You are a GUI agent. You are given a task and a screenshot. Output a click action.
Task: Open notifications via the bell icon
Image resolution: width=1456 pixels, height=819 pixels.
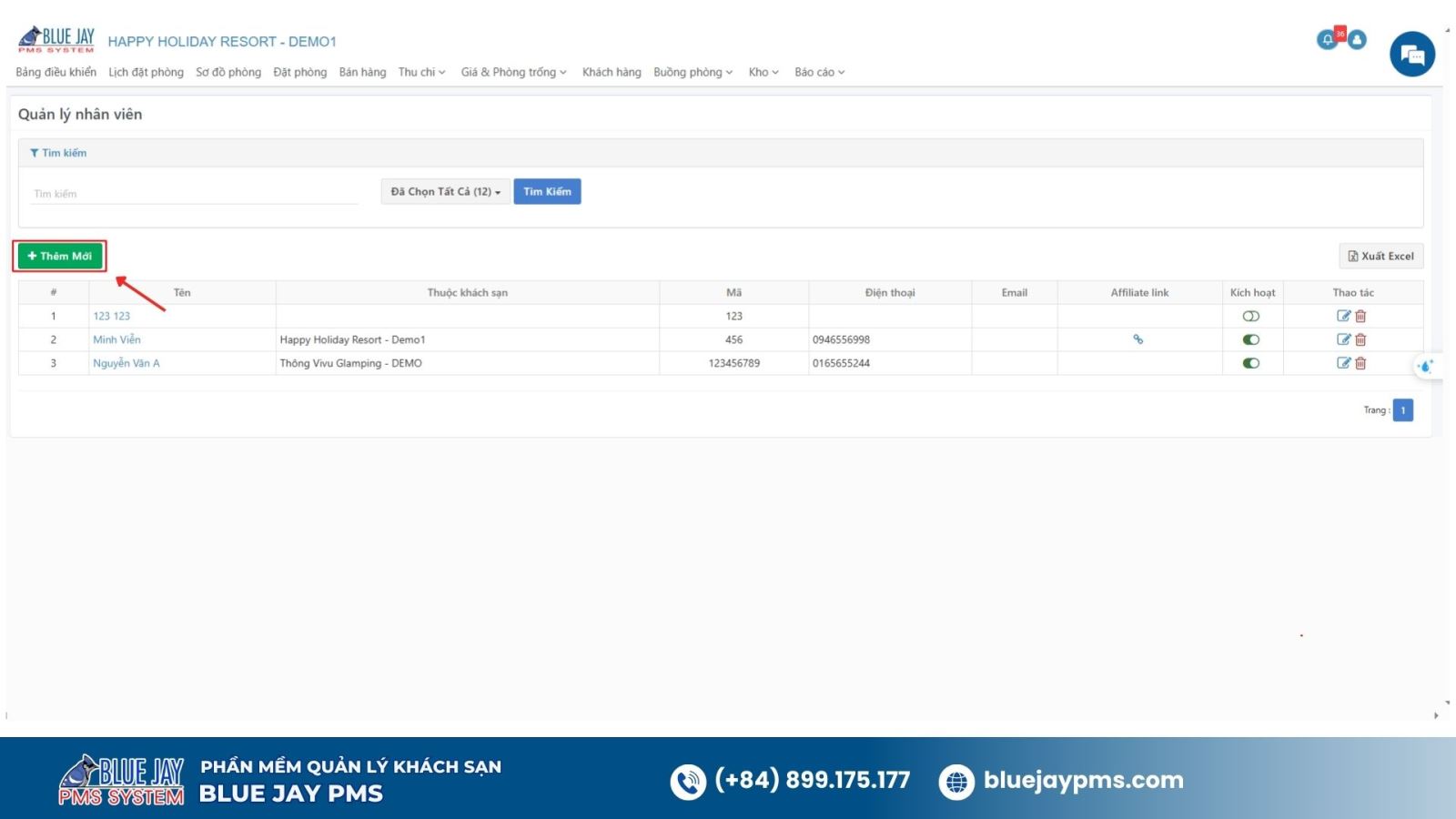1327,39
